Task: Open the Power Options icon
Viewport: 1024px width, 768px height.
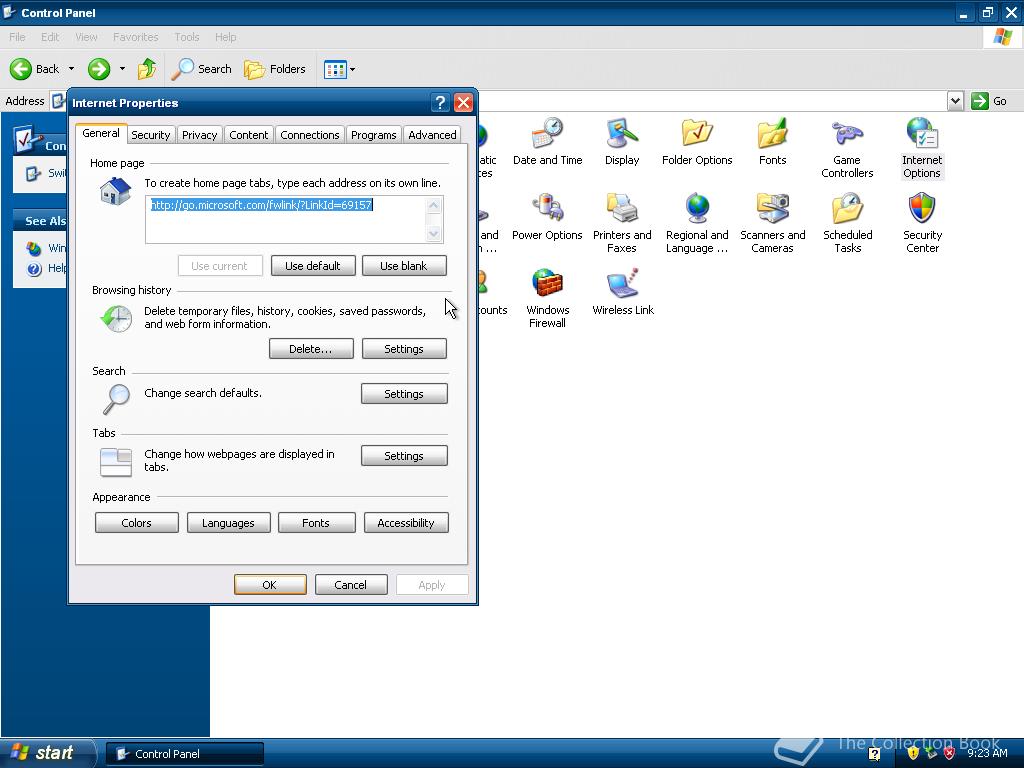Action: 547,217
